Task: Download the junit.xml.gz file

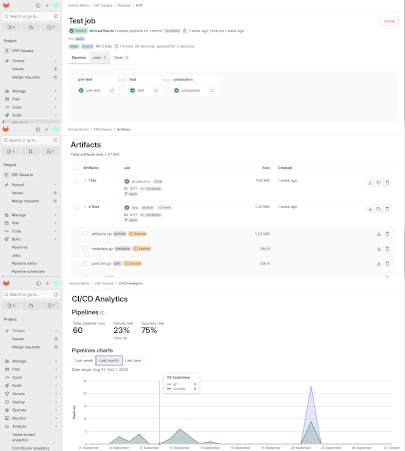Action: (x=379, y=264)
